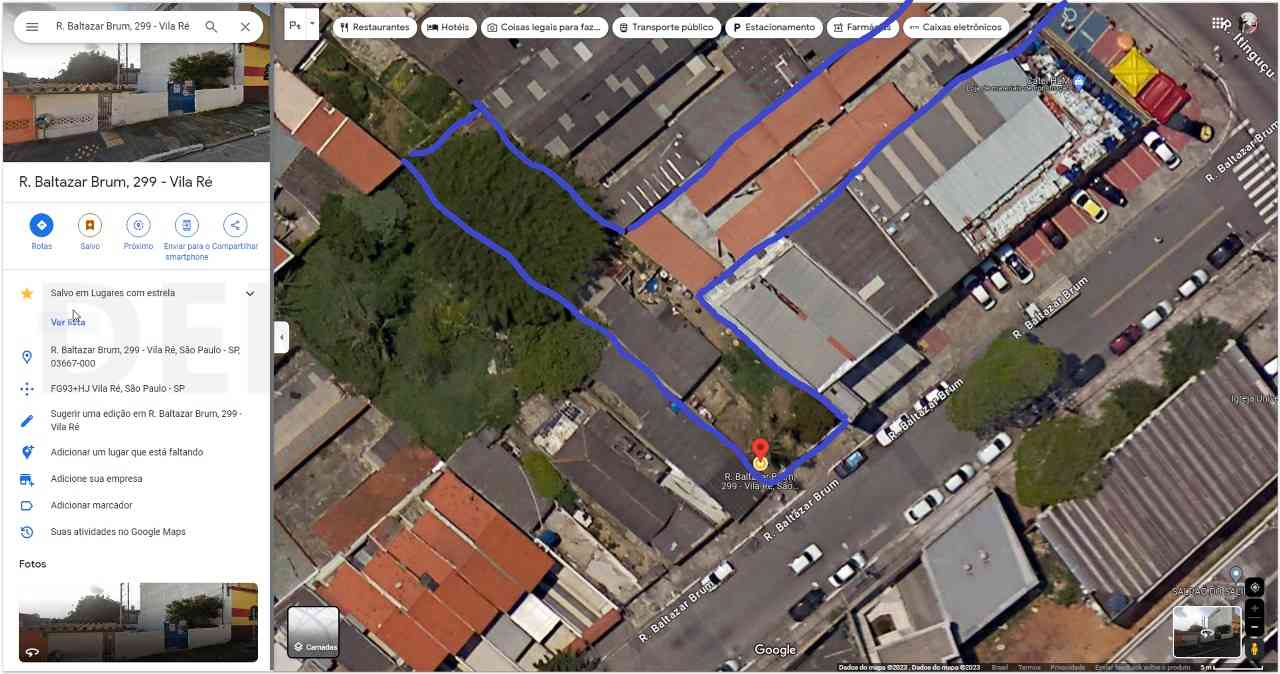Click the Ver lista link
1280x674 pixels.
[68, 322]
